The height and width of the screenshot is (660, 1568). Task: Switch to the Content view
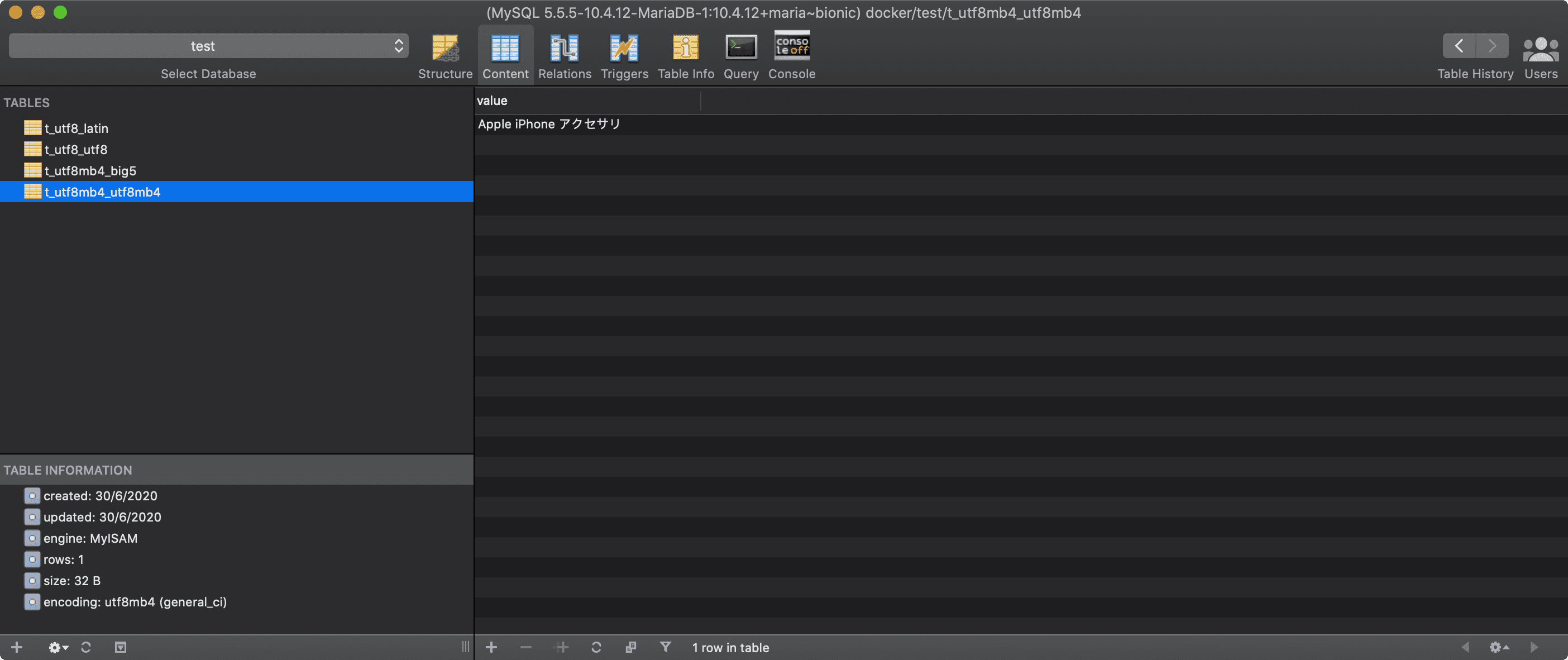pos(505,56)
